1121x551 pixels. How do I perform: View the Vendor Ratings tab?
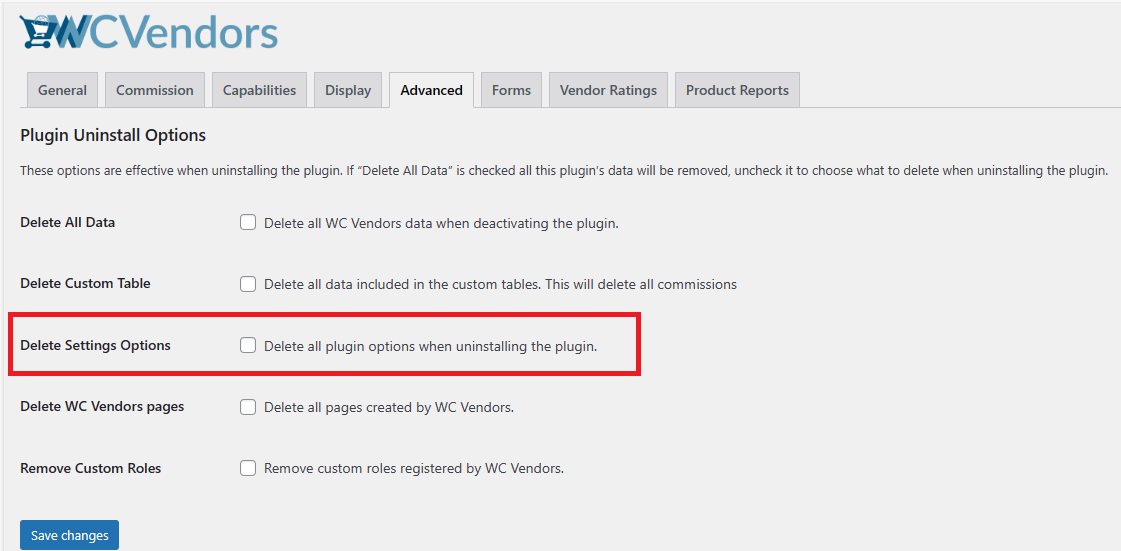tap(608, 90)
